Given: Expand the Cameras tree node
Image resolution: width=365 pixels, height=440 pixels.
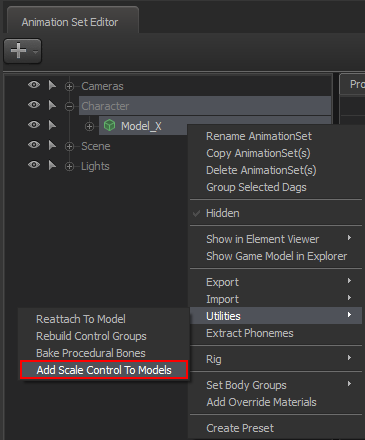Looking at the screenshot, I should (69, 87).
